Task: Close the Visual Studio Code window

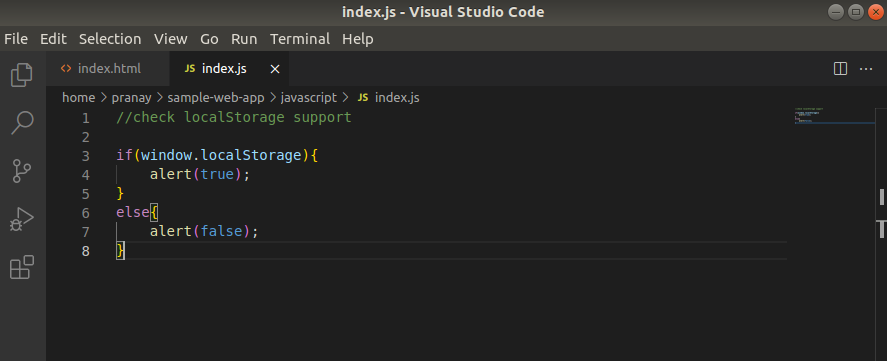Action: pyautogui.click(x=875, y=11)
